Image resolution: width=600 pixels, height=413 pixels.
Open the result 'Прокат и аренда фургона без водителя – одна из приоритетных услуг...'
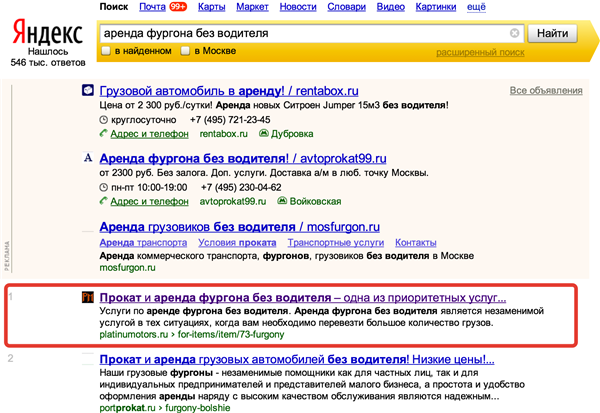pyautogui.click(x=303, y=298)
